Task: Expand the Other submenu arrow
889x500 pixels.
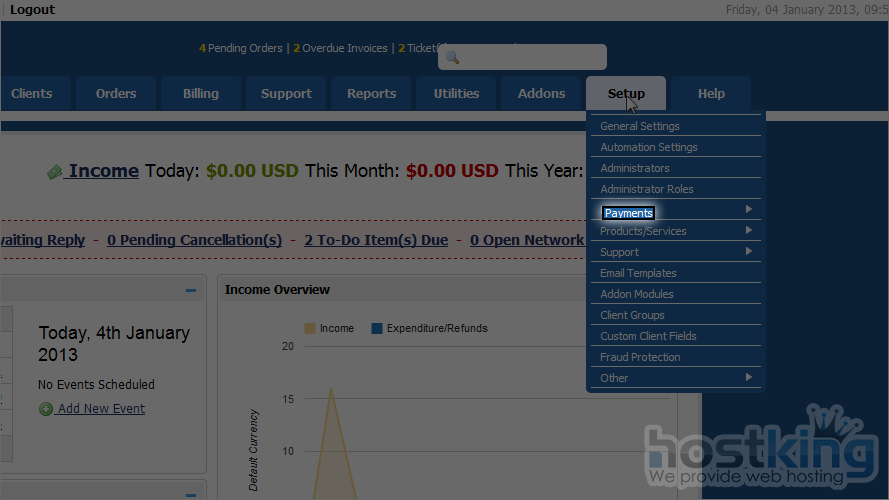Action: pos(748,377)
